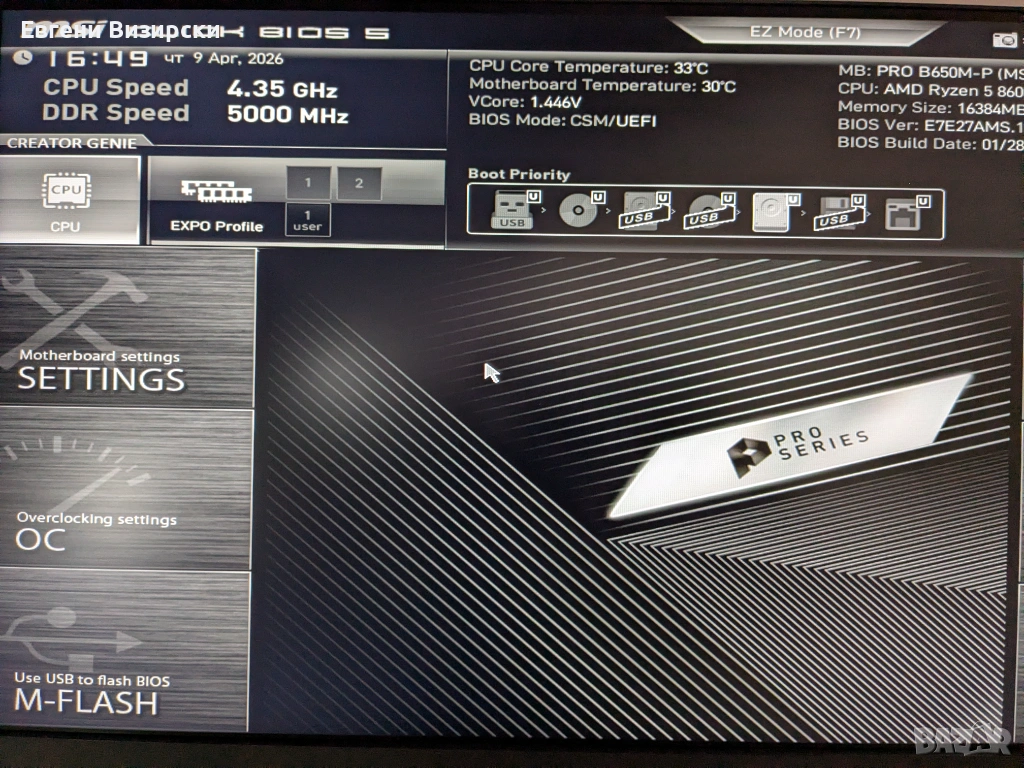Select internal hard drive boot device
Image resolution: width=1024 pixels, height=768 pixels.
coord(775,212)
